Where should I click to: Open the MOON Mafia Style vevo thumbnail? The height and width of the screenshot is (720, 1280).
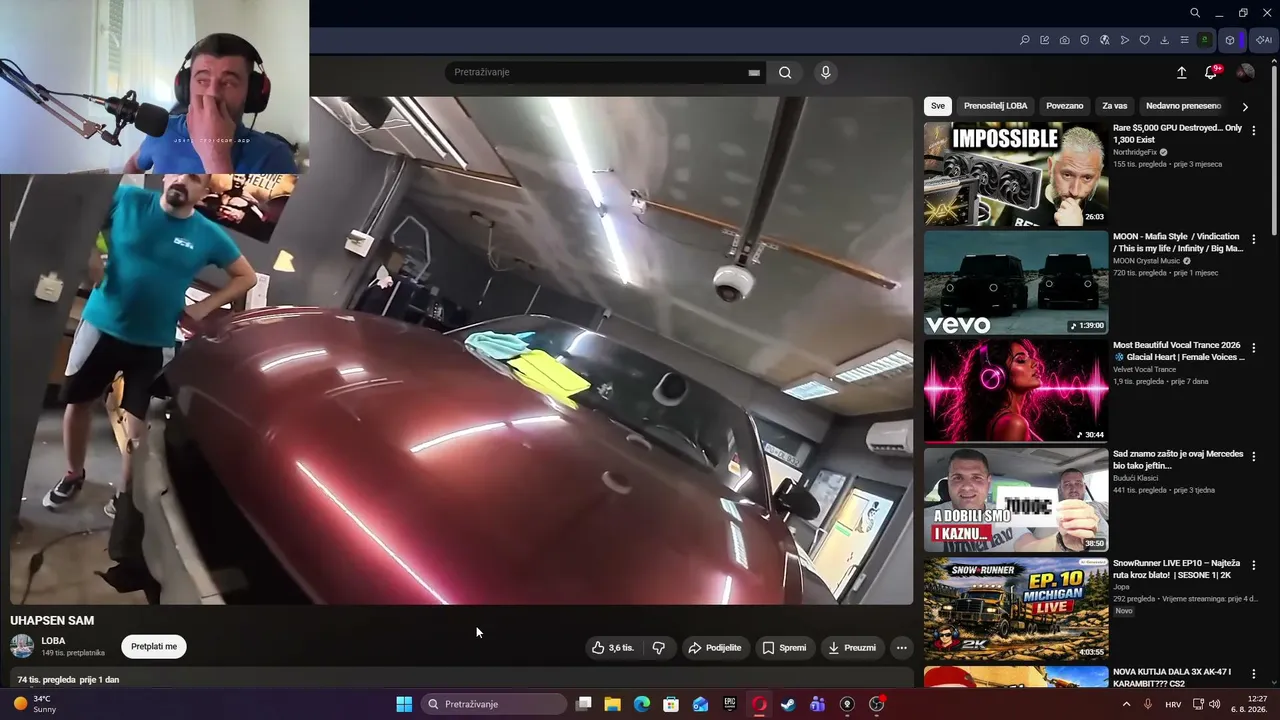click(x=1016, y=283)
